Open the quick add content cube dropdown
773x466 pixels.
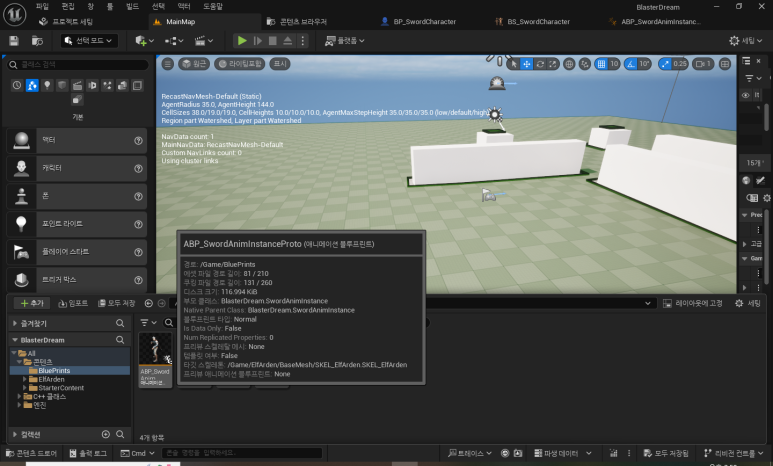(144, 41)
